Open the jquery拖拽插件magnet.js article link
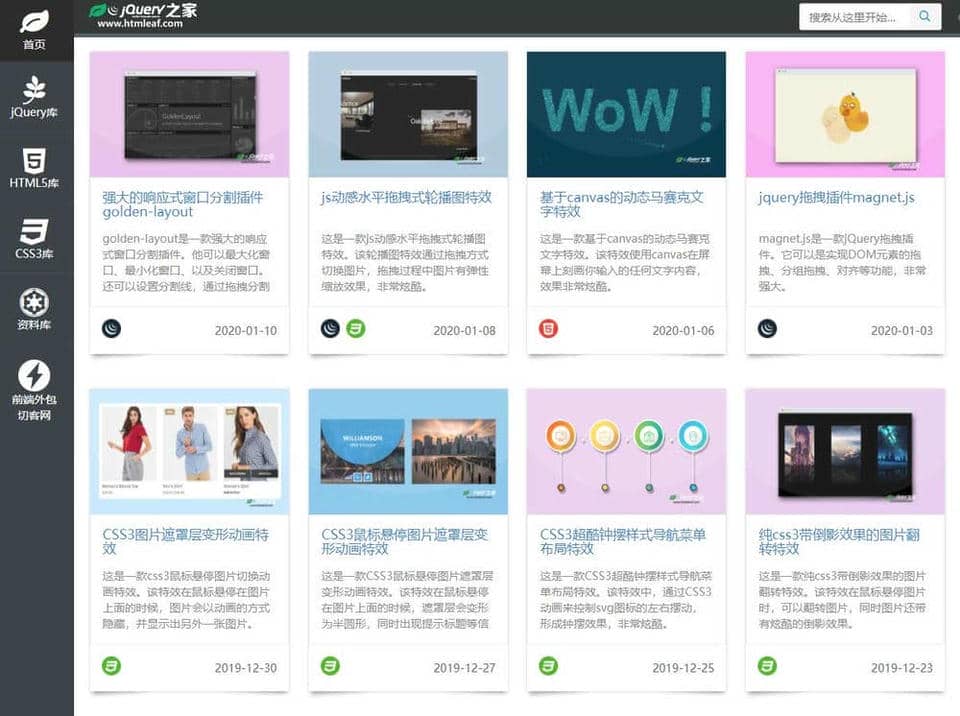 pyautogui.click(x=836, y=198)
